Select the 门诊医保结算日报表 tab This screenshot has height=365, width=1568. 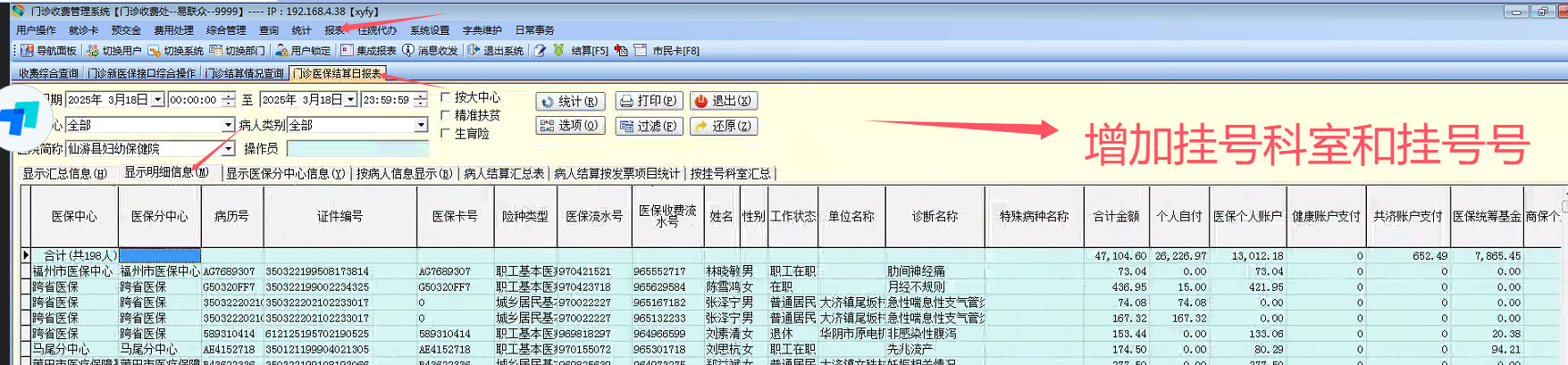pos(338,73)
